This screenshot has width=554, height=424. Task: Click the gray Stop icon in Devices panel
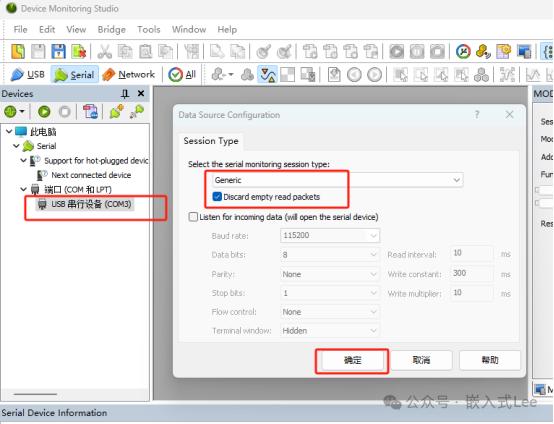65,112
